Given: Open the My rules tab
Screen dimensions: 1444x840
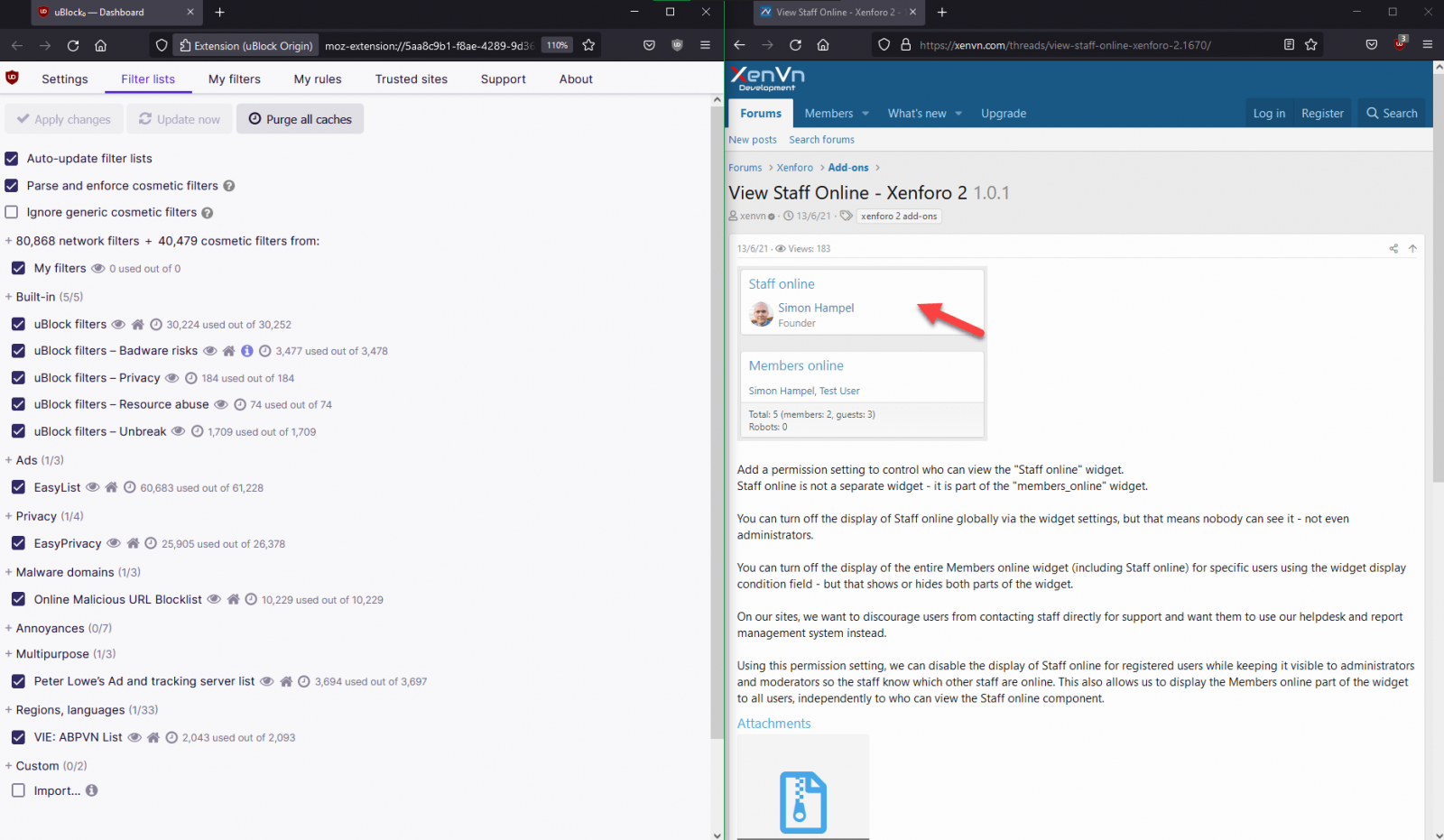Looking at the screenshot, I should coord(318,79).
